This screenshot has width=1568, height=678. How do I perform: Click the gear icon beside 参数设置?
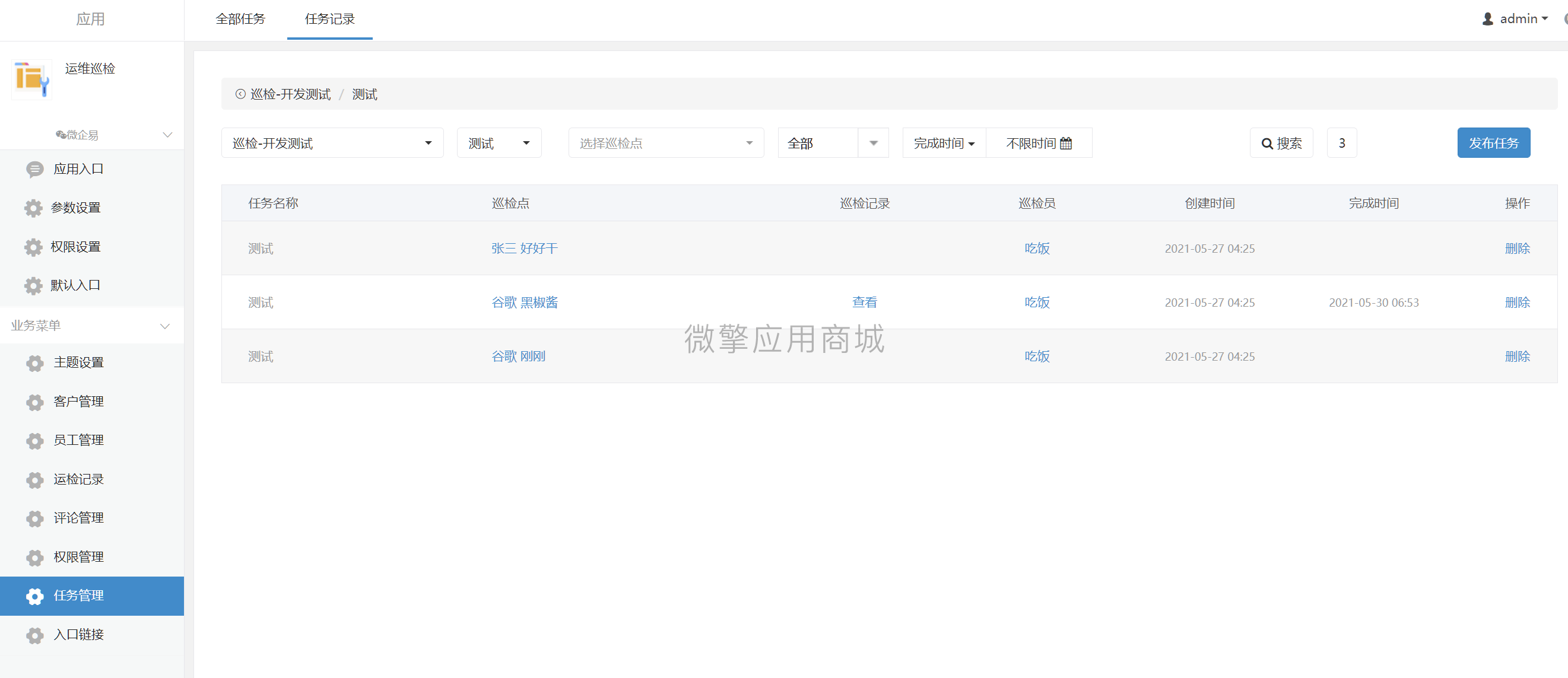point(33,208)
